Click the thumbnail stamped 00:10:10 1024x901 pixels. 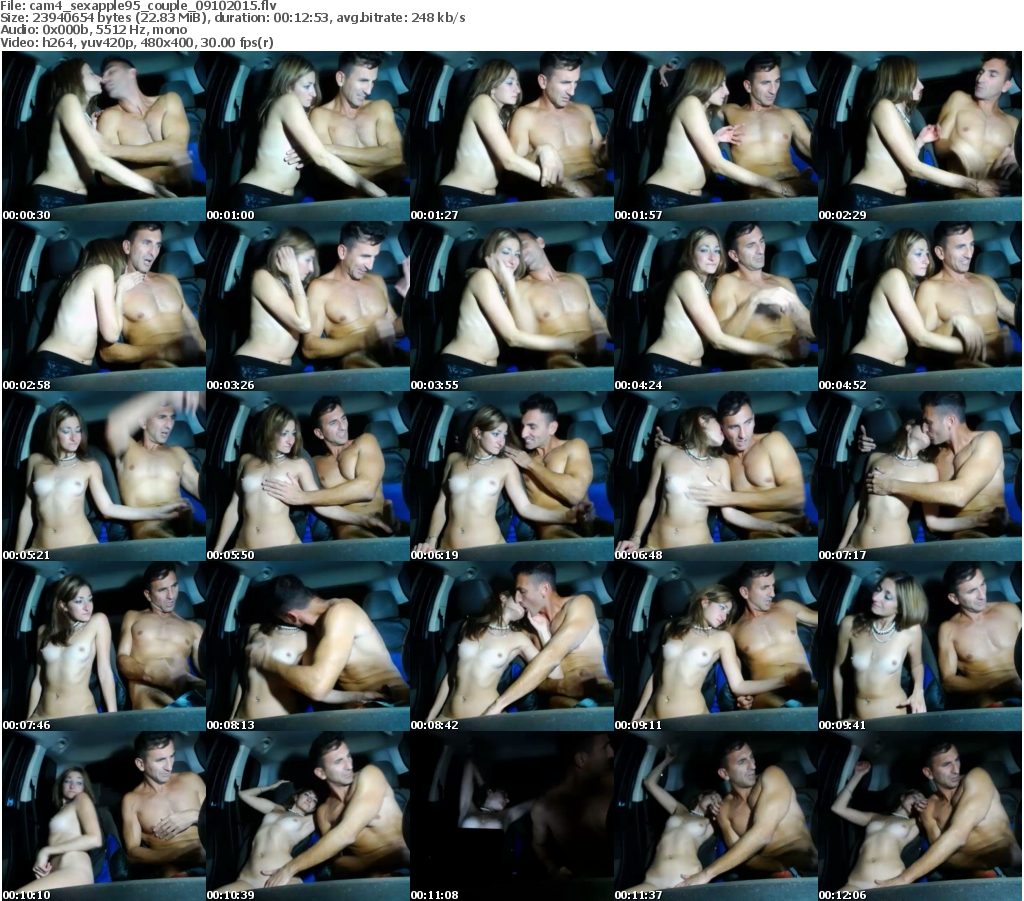[104, 816]
